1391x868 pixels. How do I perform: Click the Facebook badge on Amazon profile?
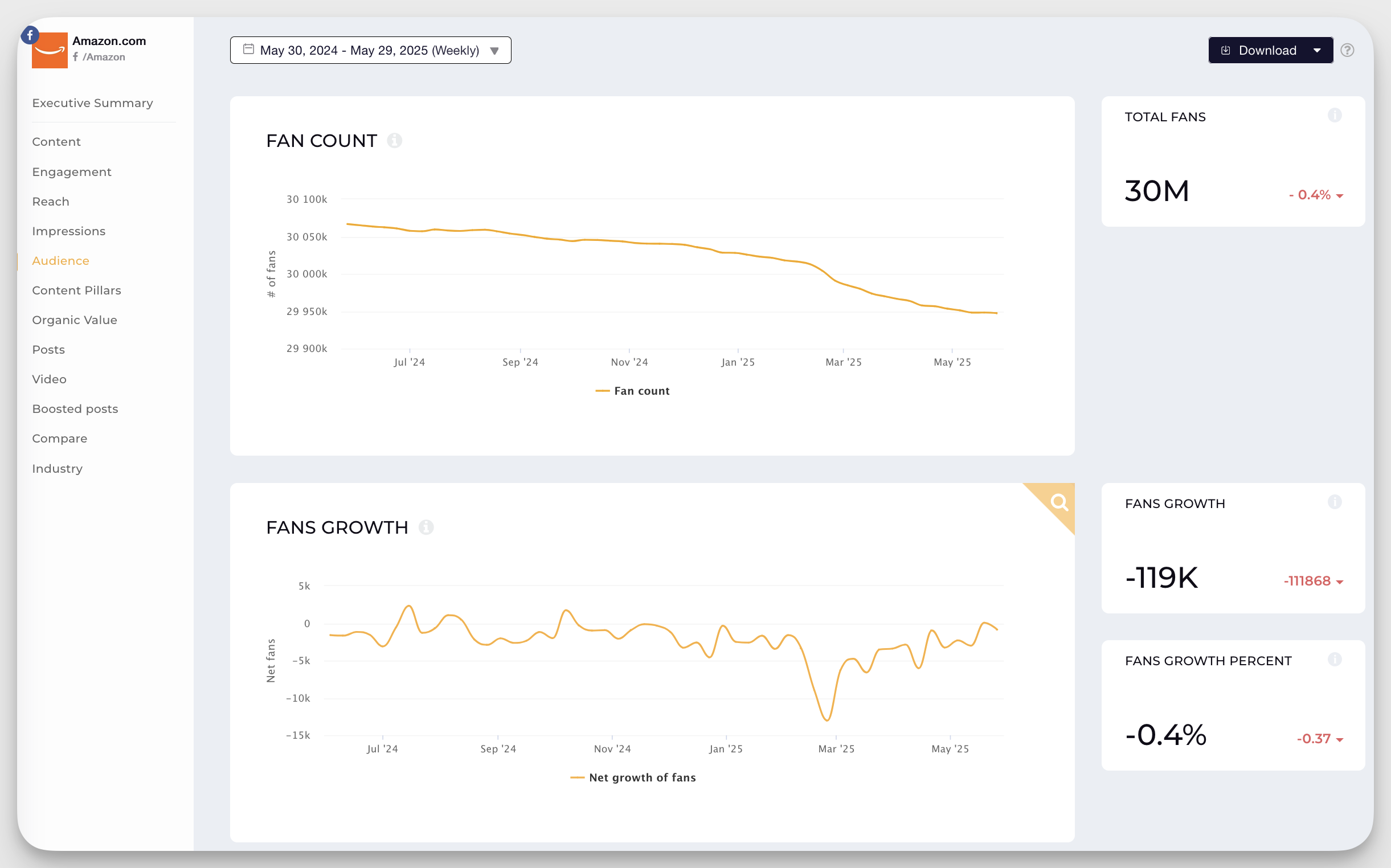point(29,34)
